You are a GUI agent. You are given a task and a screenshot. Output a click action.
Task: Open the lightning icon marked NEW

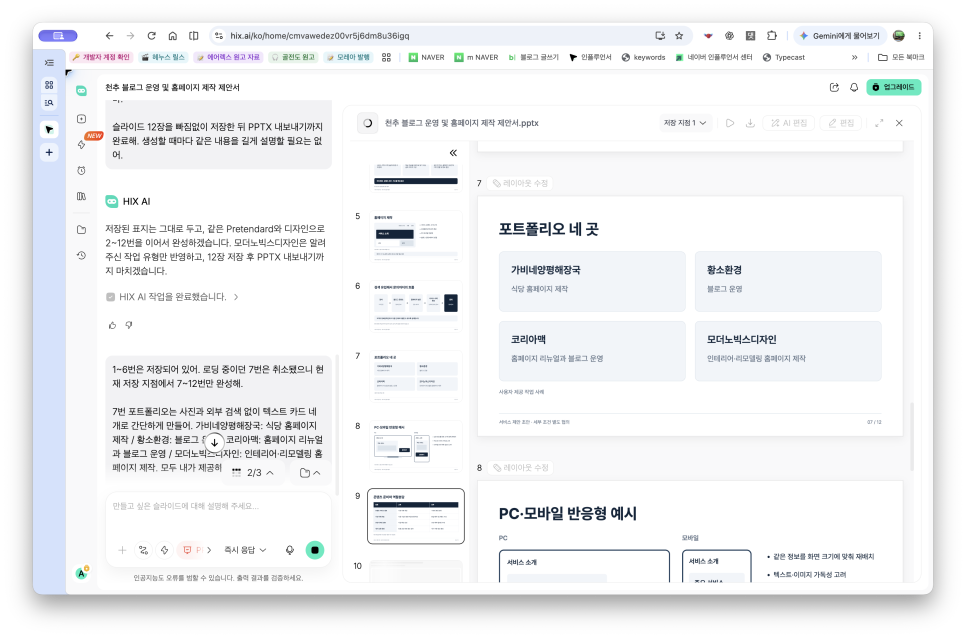point(81,144)
